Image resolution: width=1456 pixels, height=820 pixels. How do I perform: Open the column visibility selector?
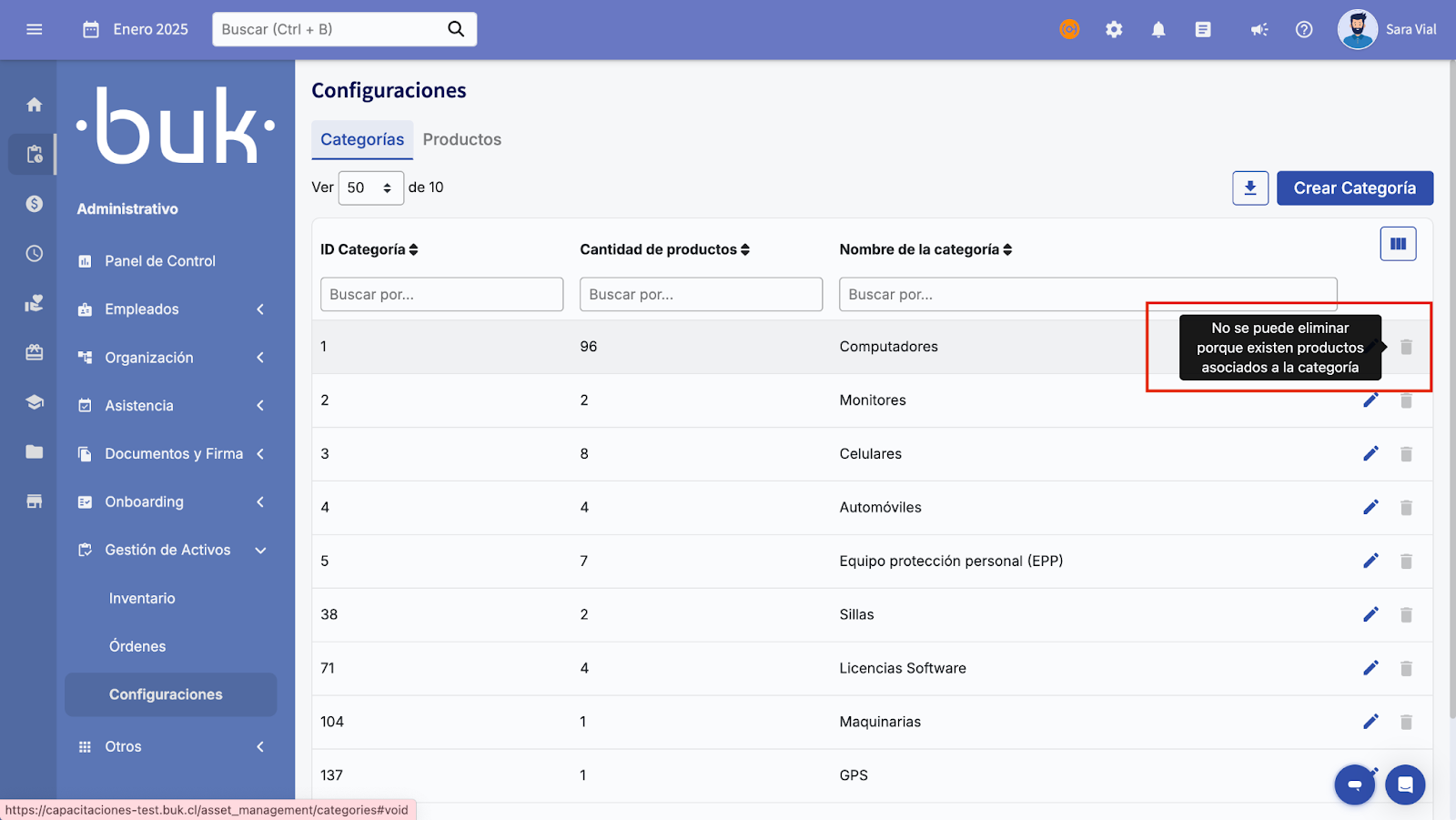coord(1398,244)
